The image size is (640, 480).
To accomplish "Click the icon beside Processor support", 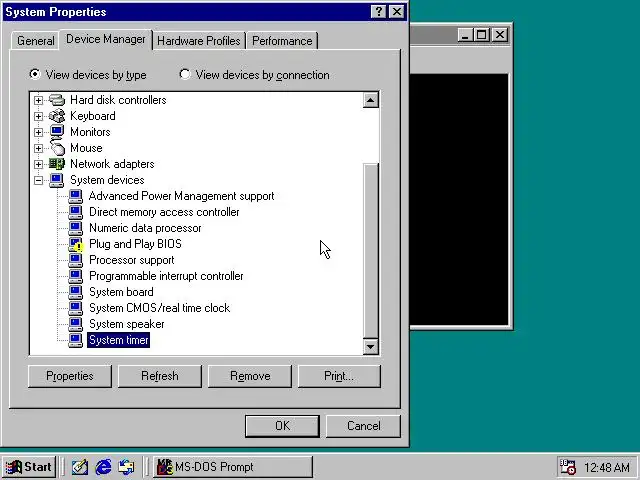I will (x=76, y=260).
